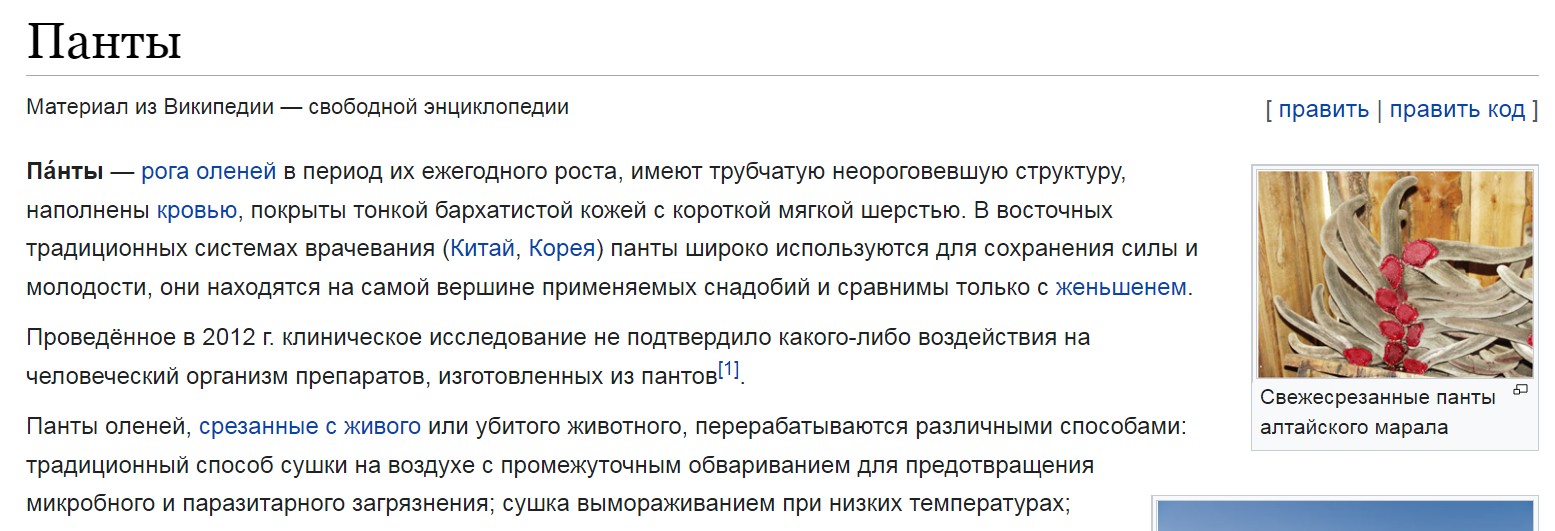
Task: Open the 'женьшенем' link
Action: point(1120,288)
